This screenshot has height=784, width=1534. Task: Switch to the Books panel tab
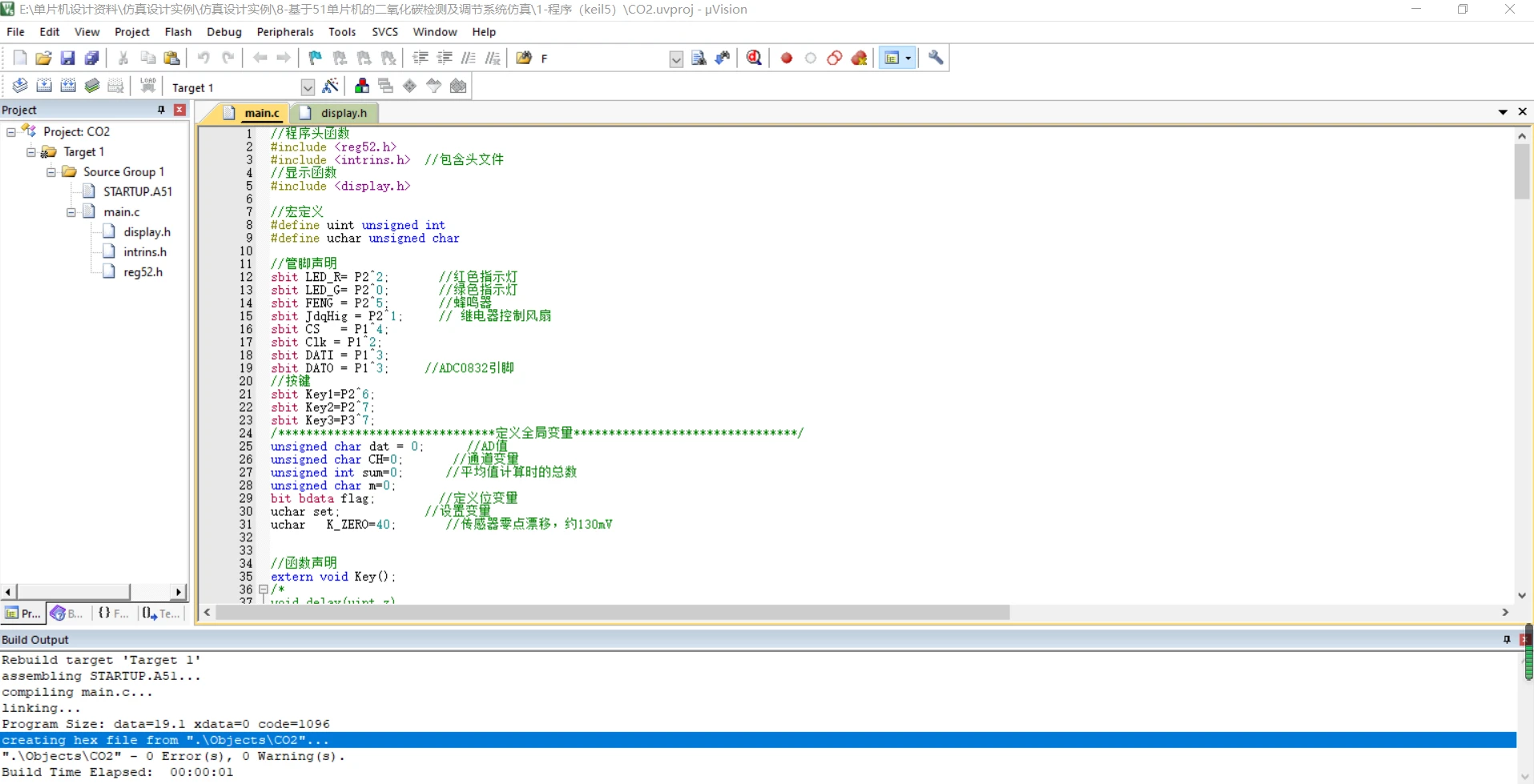[x=67, y=613]
